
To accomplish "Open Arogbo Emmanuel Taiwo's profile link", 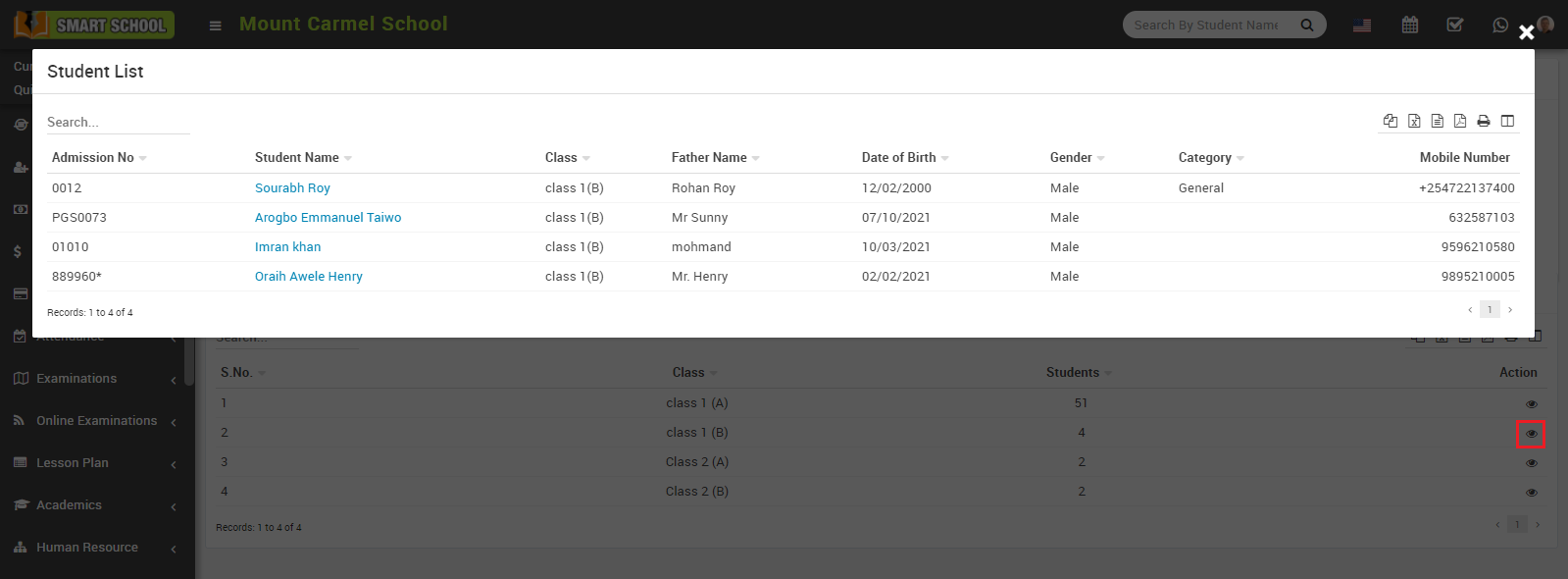I will (328, 217).
